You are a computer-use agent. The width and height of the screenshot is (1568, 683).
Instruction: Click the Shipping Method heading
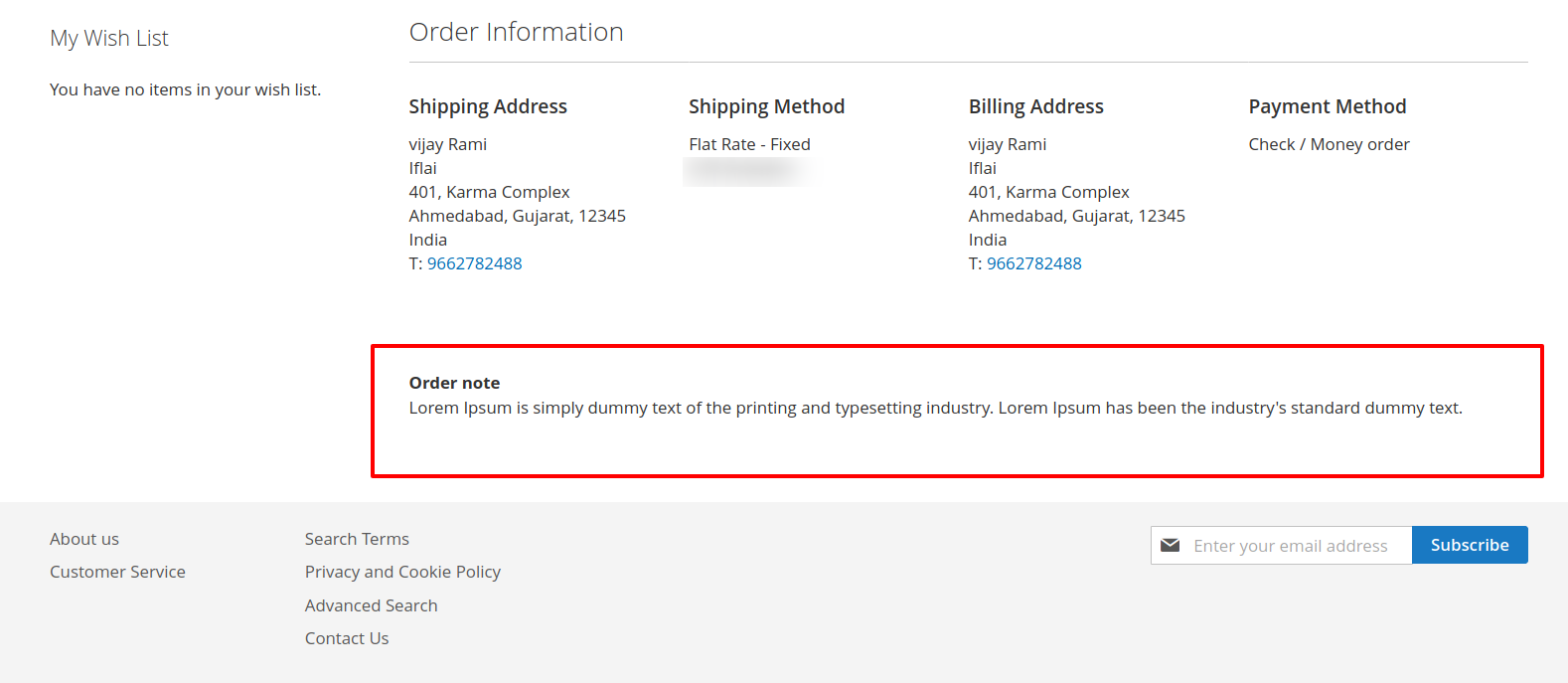[767, 106]
